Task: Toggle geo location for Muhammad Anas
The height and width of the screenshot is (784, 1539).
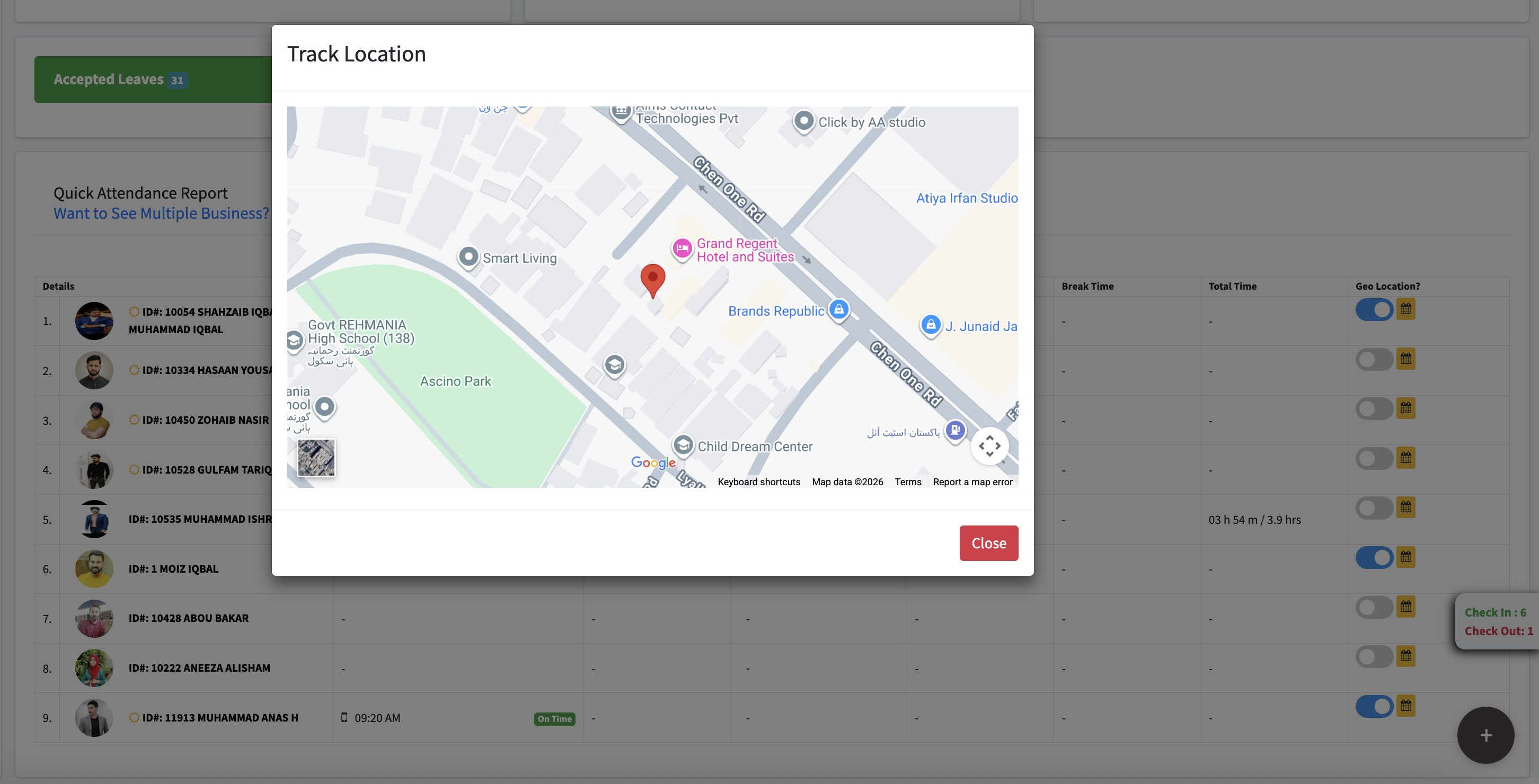Action: coord(1374,706)
